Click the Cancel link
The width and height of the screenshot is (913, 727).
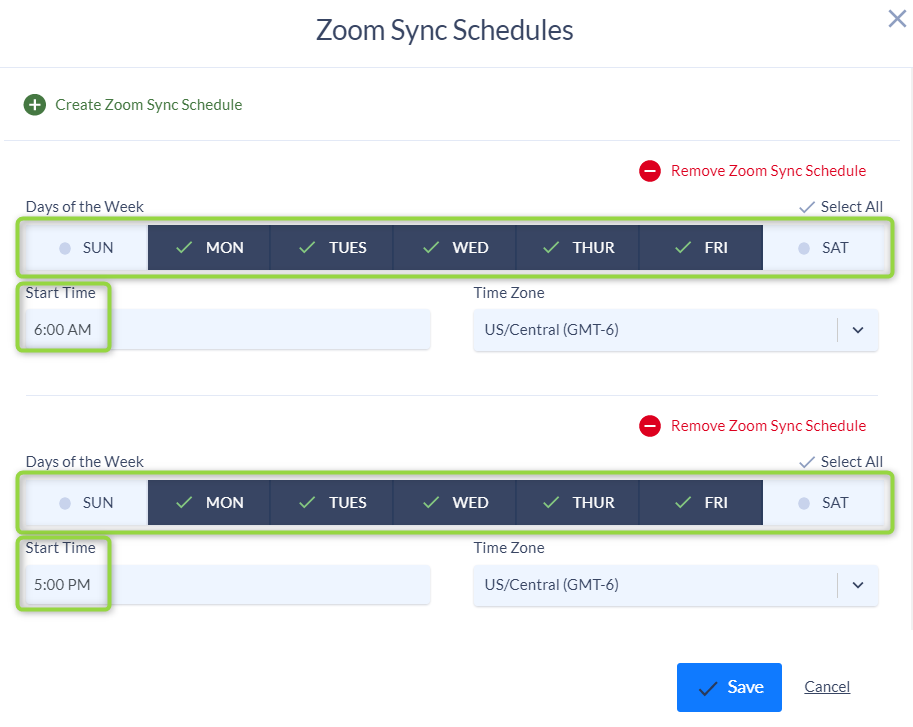[827, 687]
